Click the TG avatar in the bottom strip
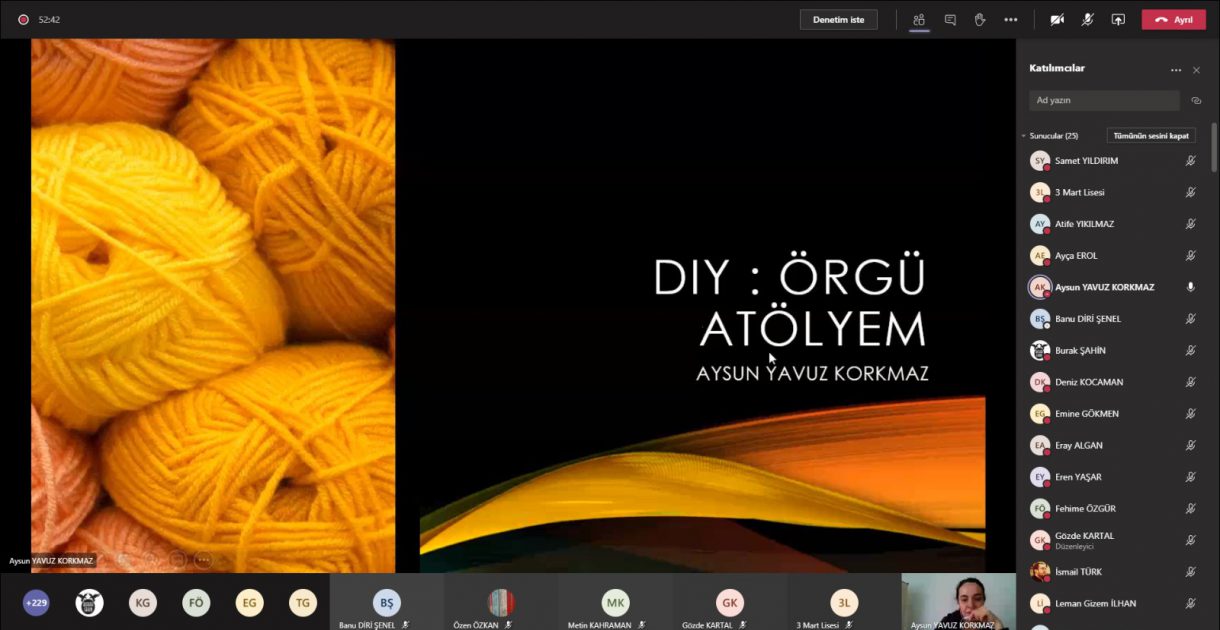Screen dimensions: 1220x630 coord(303,602)
